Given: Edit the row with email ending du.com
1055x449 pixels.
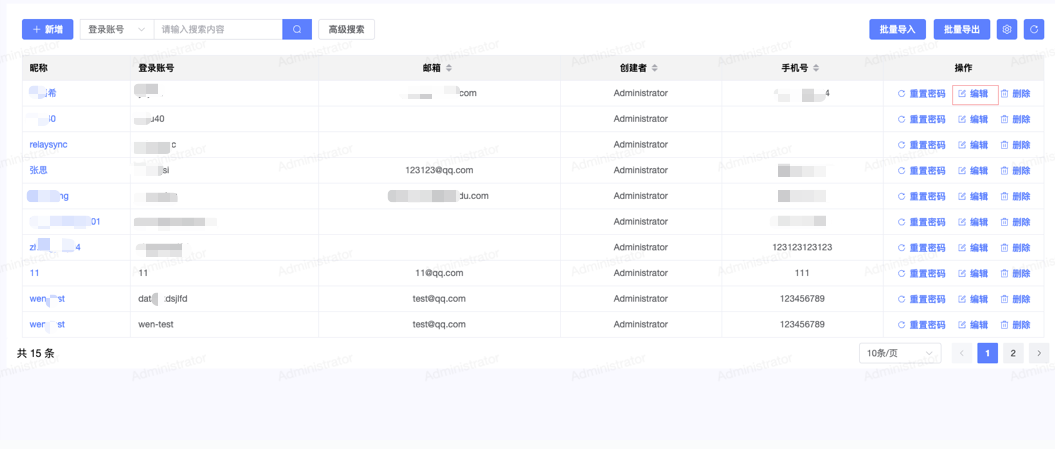Looking at the screenshot, I should point(973,196).
